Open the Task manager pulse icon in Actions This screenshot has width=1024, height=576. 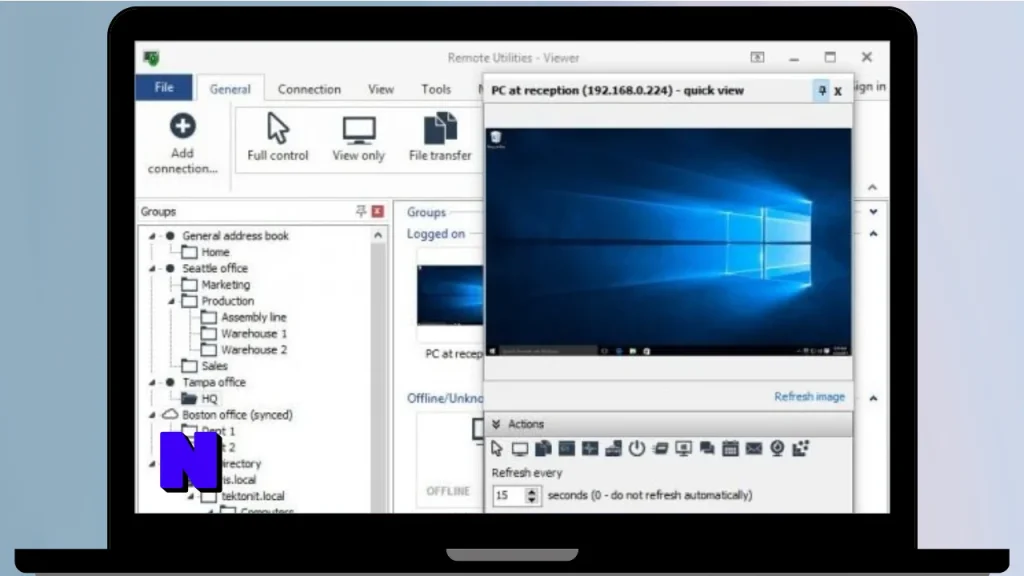590,449
